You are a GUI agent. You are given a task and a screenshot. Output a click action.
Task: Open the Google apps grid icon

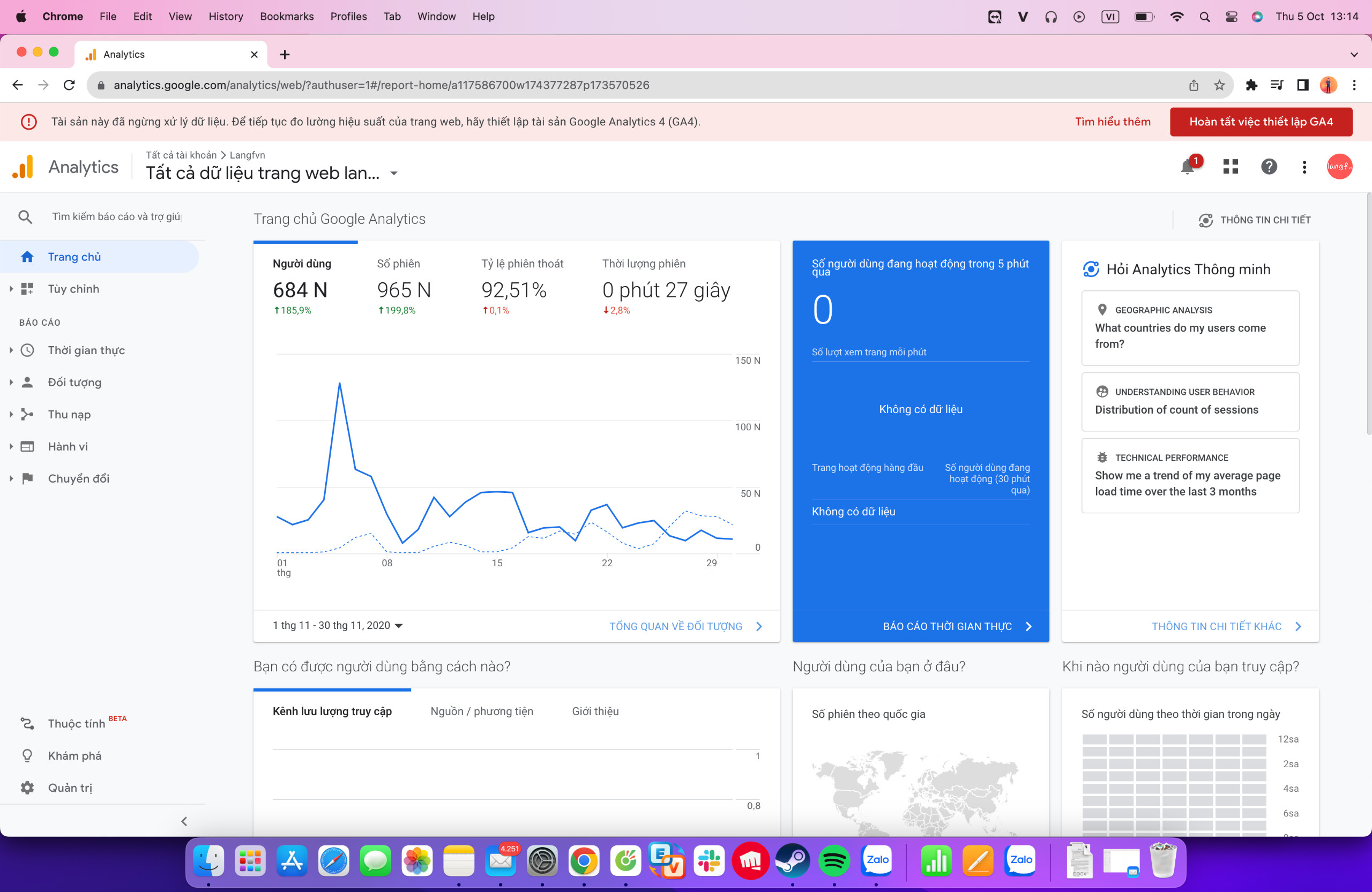[1230, 167]
